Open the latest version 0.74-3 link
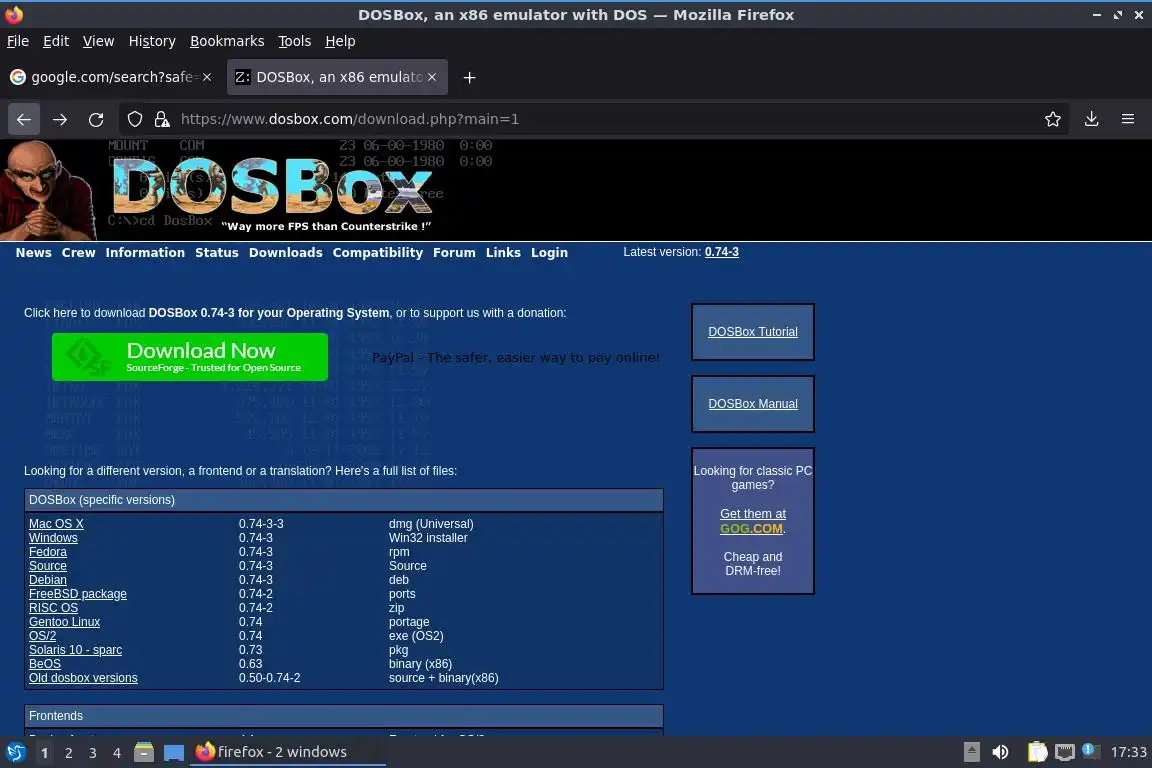Screen dimensions: 1152x768 [721, 252]
